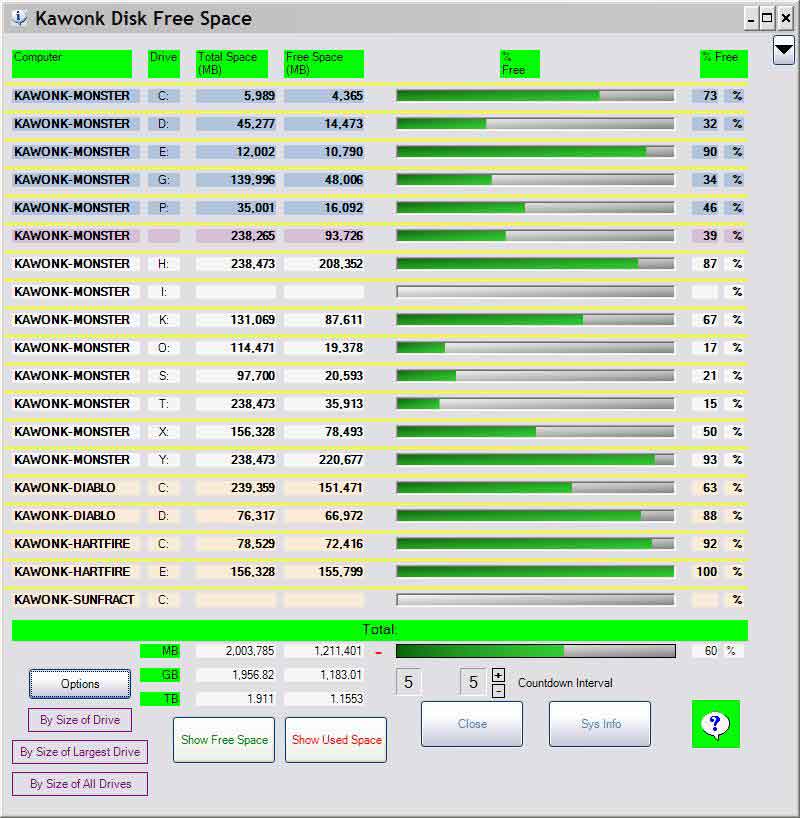The image size is (800, 818).
Task: Click the countdown interval value field
Action: coord(473,683)
